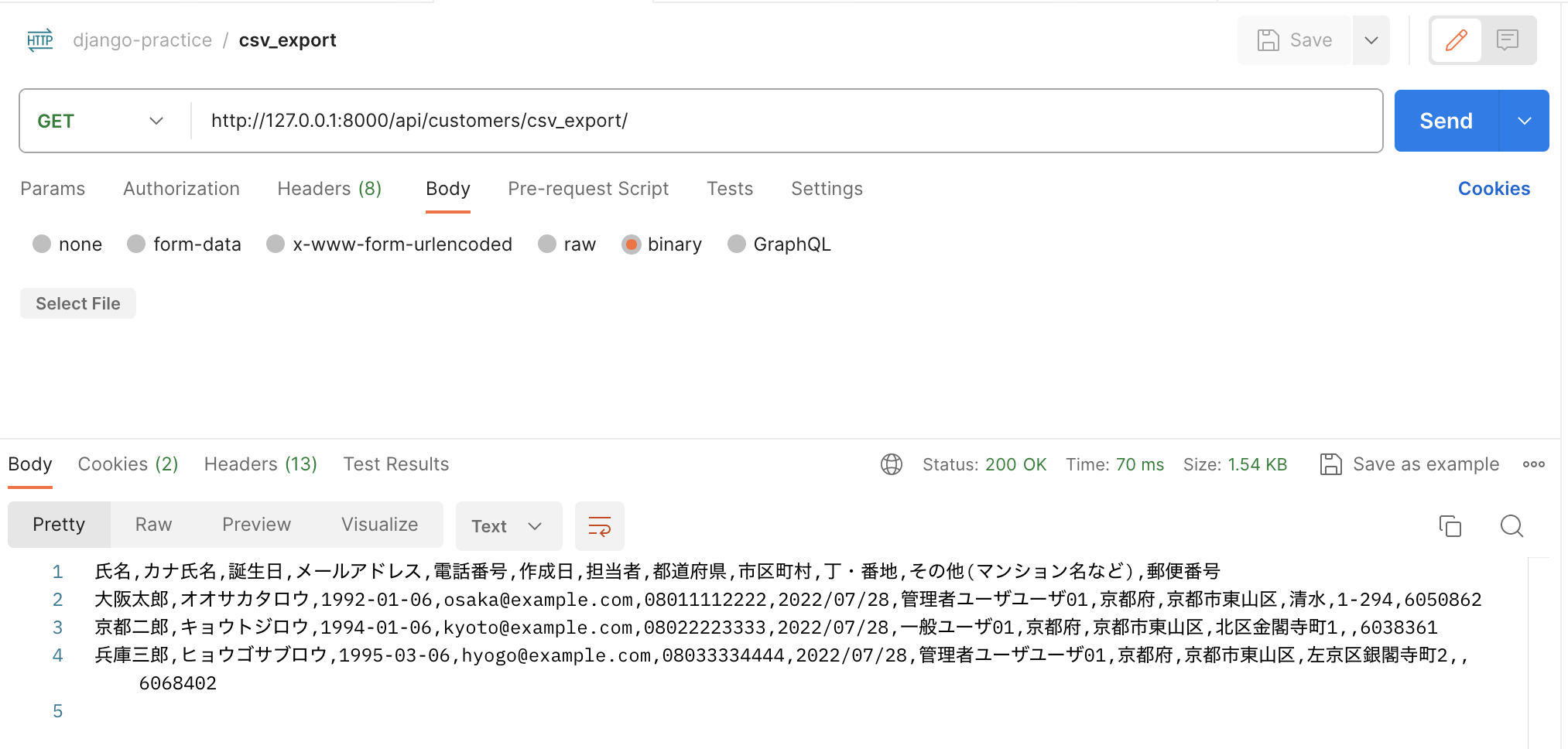Click the Save request icon
1568x749 pixels.
point(1268,39)
